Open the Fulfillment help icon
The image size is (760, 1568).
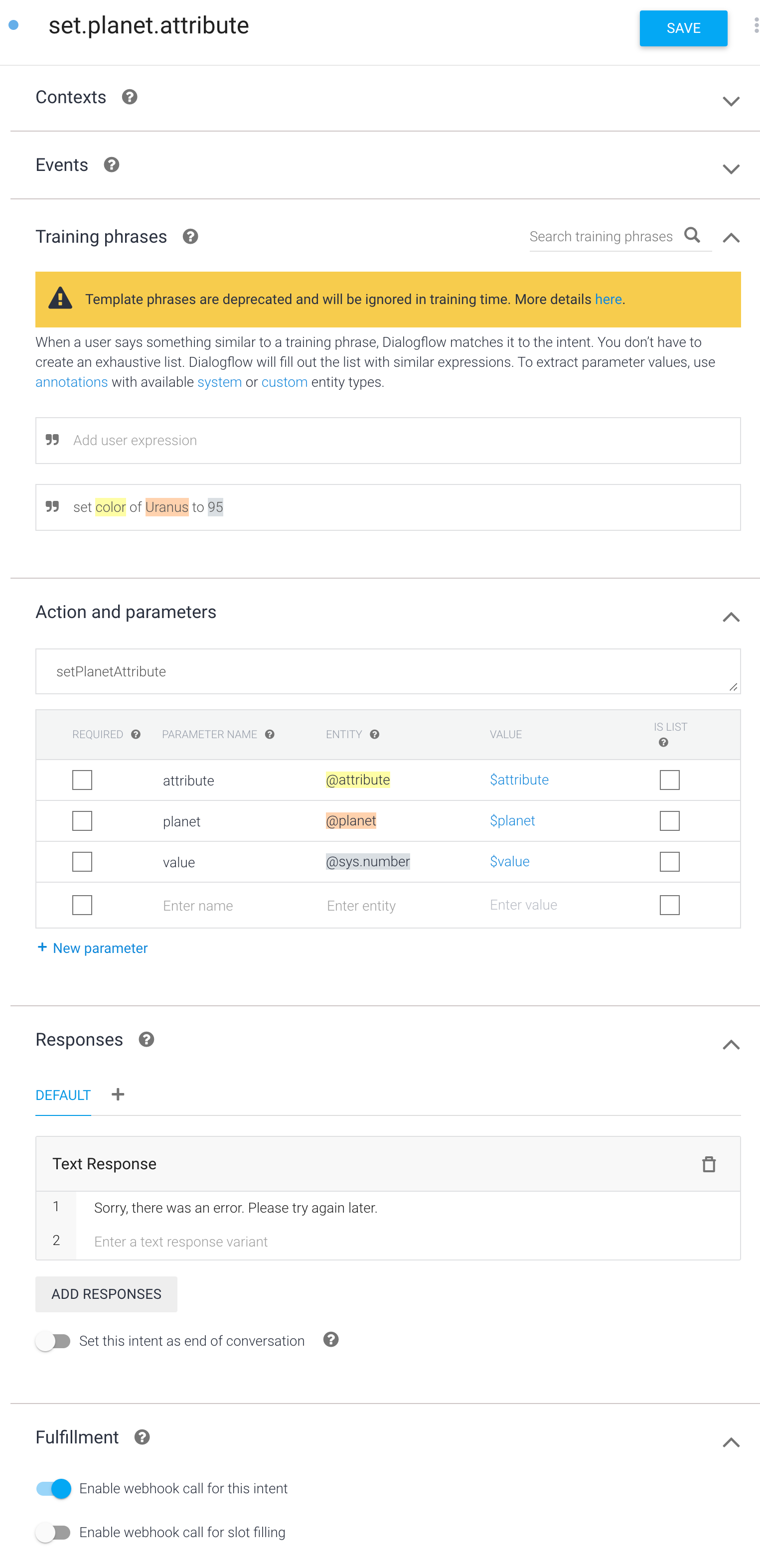click(142, 1437)
